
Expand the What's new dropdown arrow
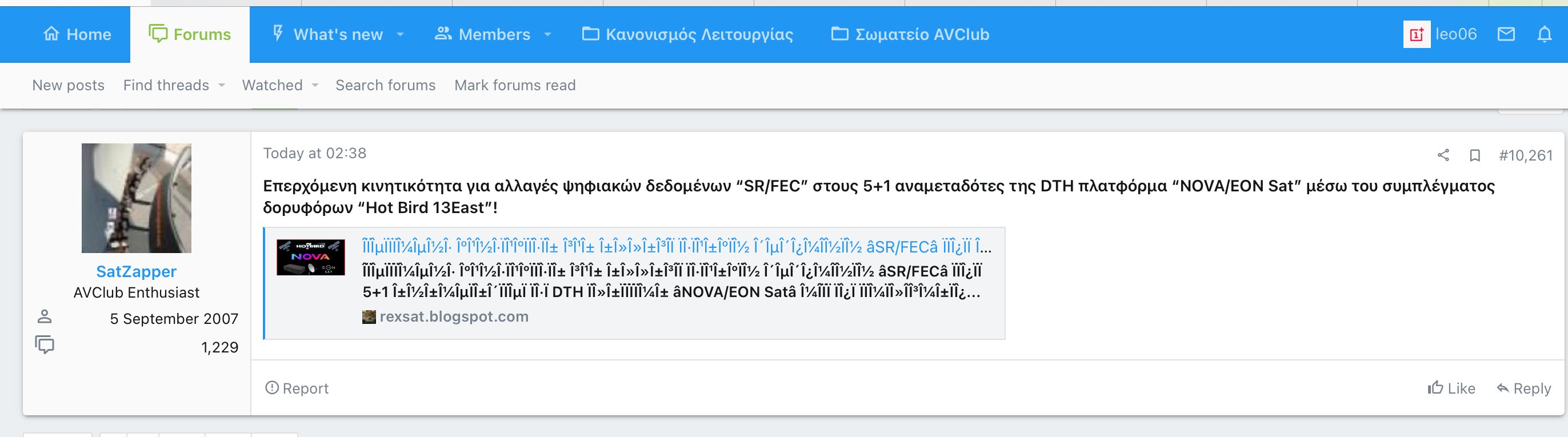400,35
